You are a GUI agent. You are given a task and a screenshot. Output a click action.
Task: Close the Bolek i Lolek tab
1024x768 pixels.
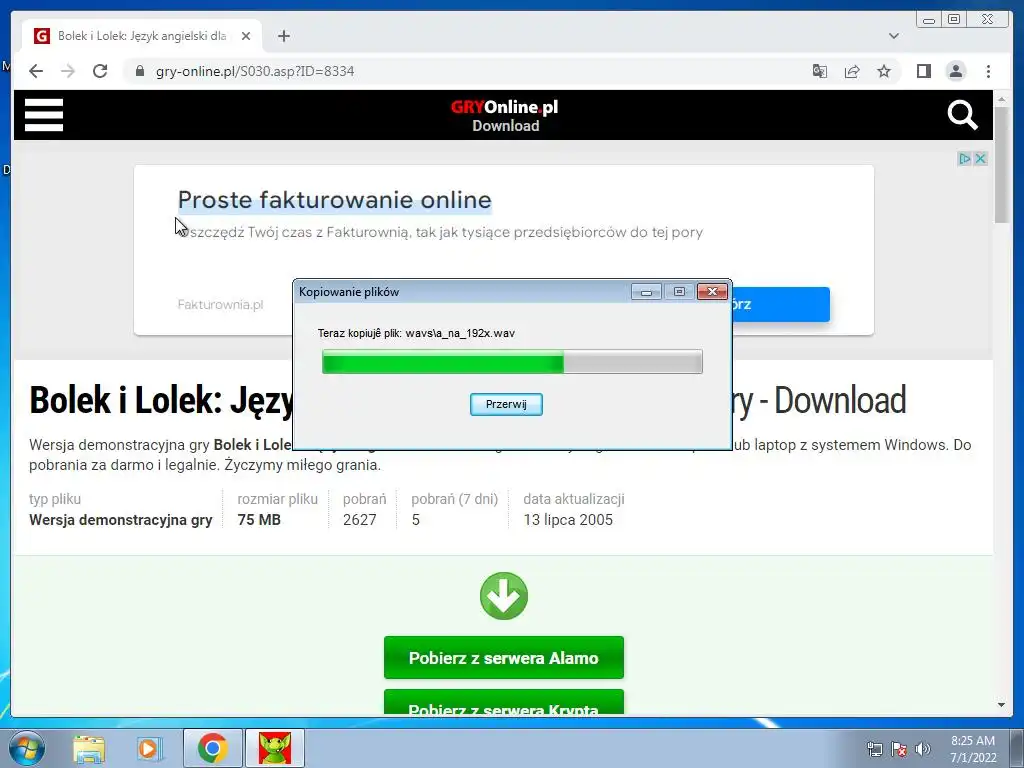[x=246, y=36]
